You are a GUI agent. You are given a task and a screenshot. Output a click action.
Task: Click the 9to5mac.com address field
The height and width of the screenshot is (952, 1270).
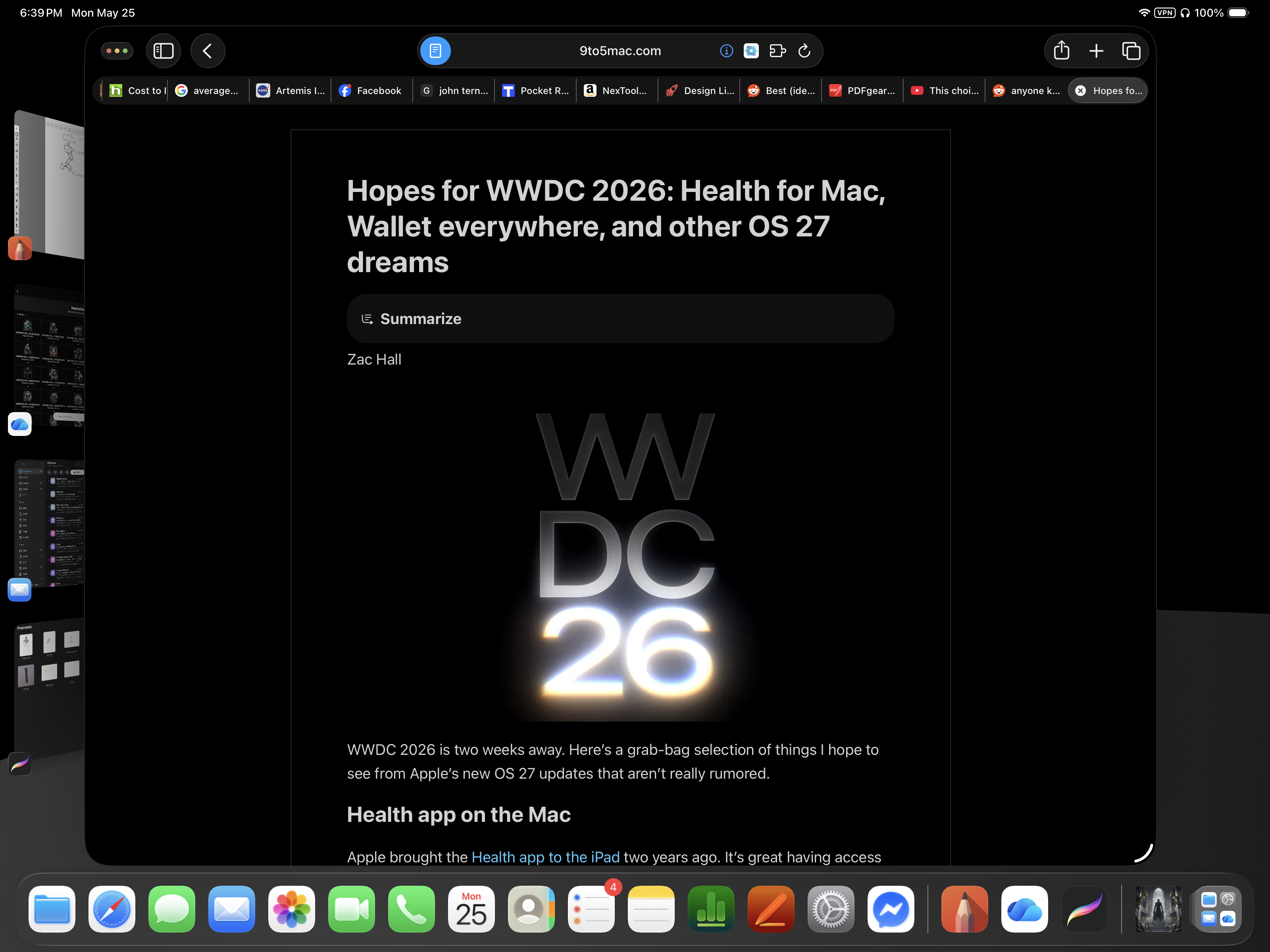(x=620, y=51)
